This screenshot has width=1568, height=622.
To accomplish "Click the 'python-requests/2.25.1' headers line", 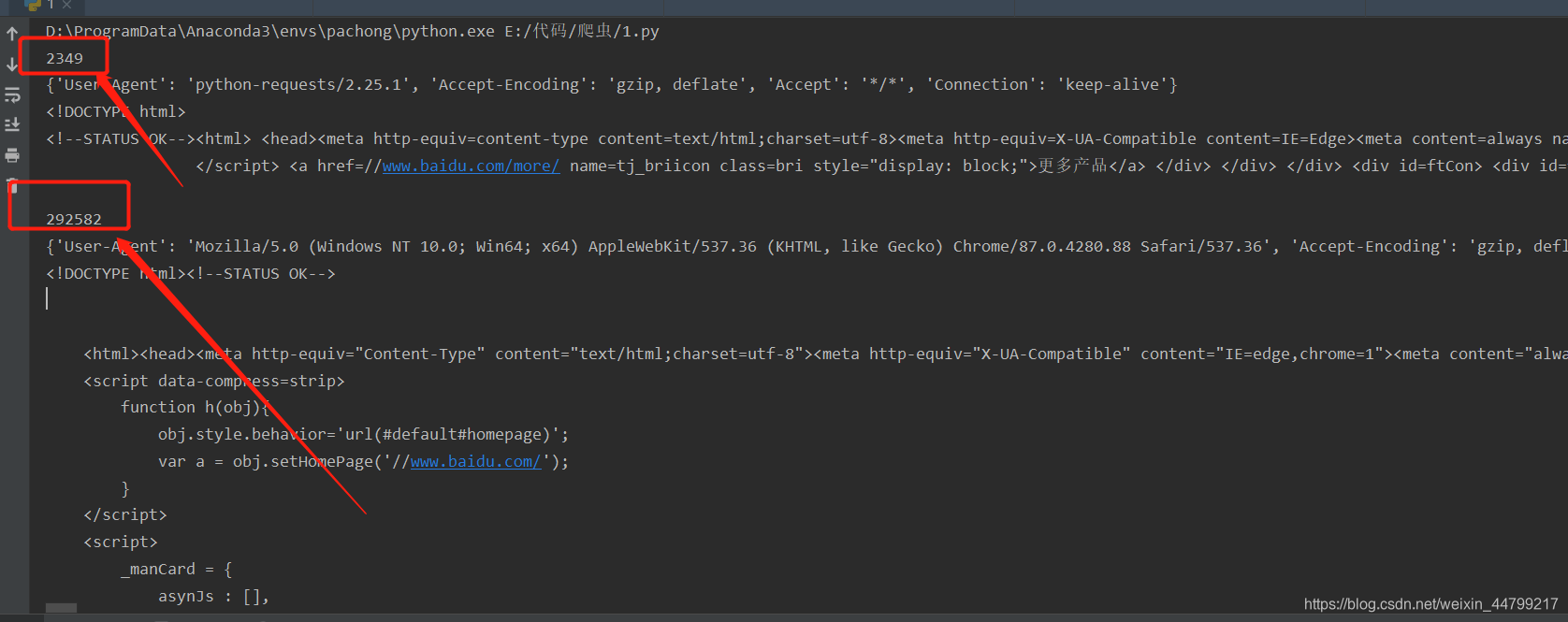I will point(612,84).
